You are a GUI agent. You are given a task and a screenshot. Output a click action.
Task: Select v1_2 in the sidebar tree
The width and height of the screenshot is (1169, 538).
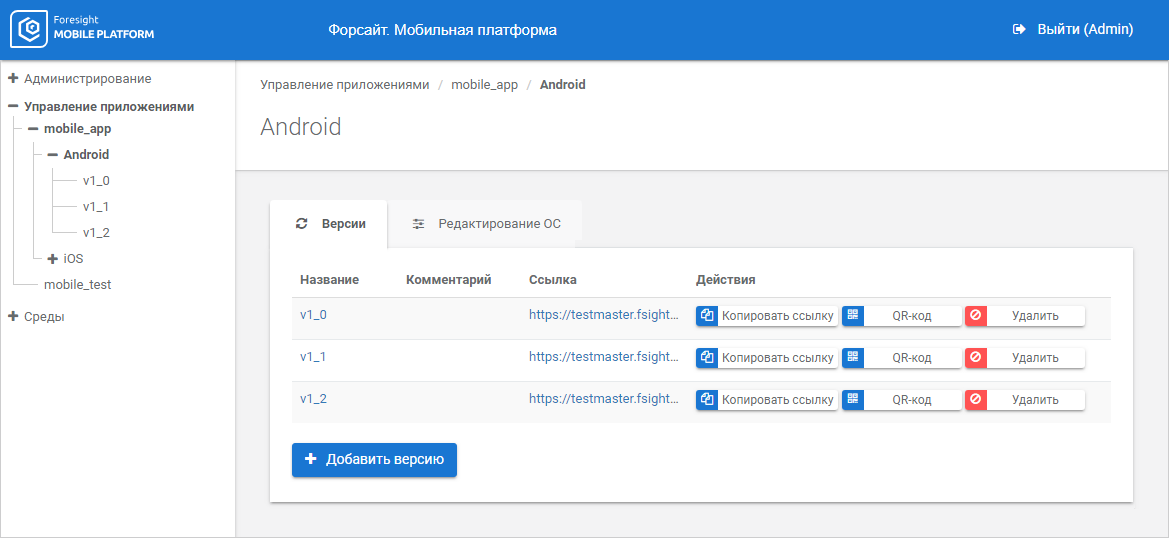(96, 233)
